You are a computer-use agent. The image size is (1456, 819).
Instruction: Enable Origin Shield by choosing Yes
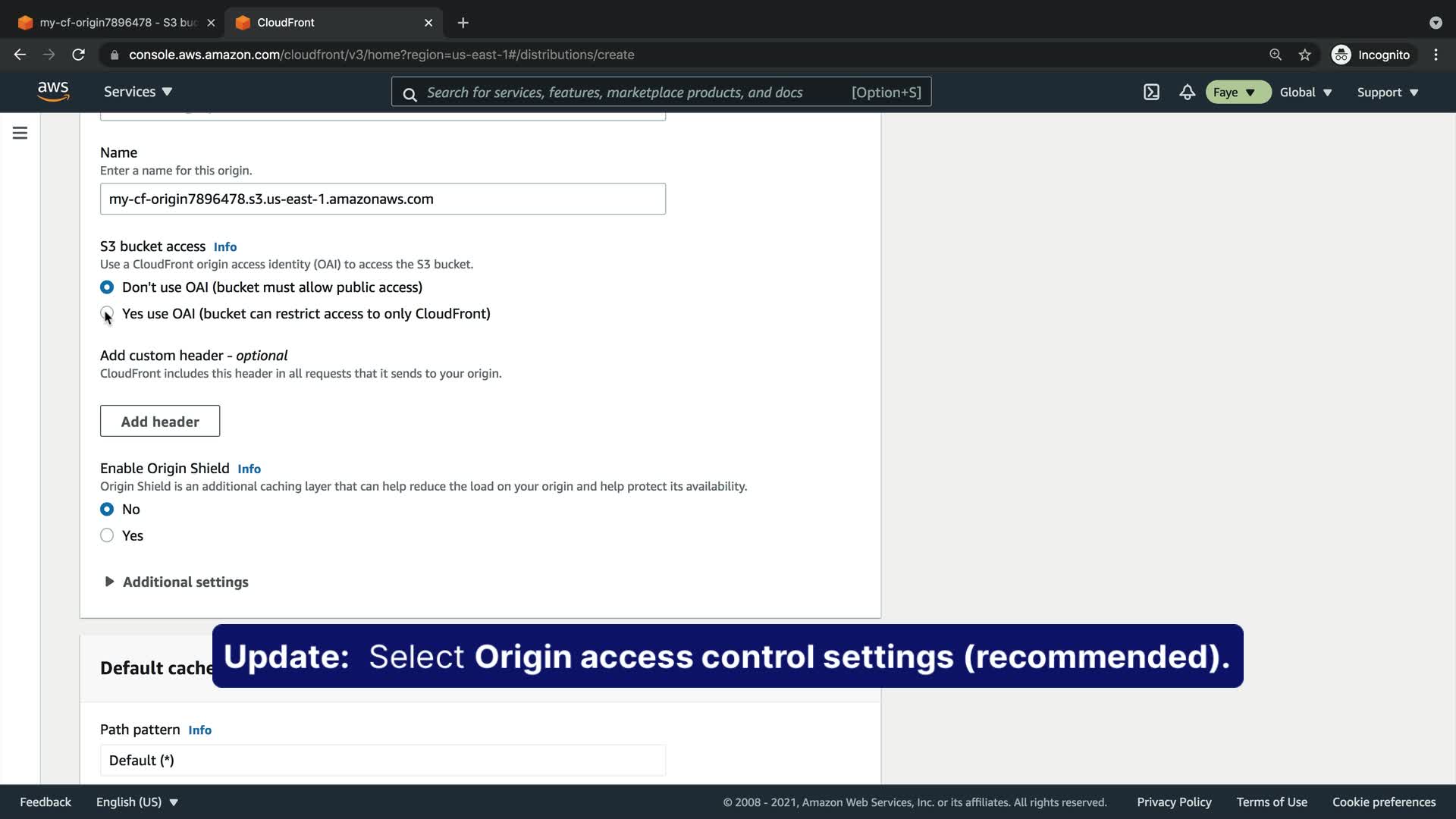point(107,535)
